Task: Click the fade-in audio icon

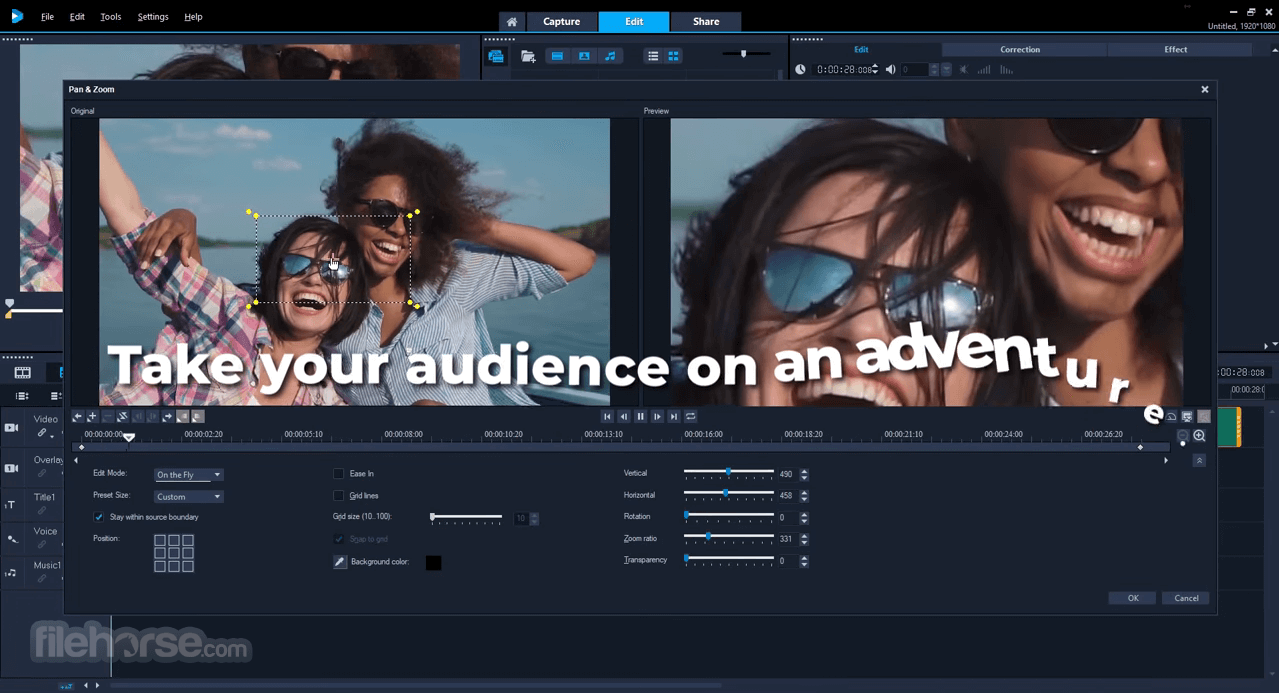Action: point(984,70)
